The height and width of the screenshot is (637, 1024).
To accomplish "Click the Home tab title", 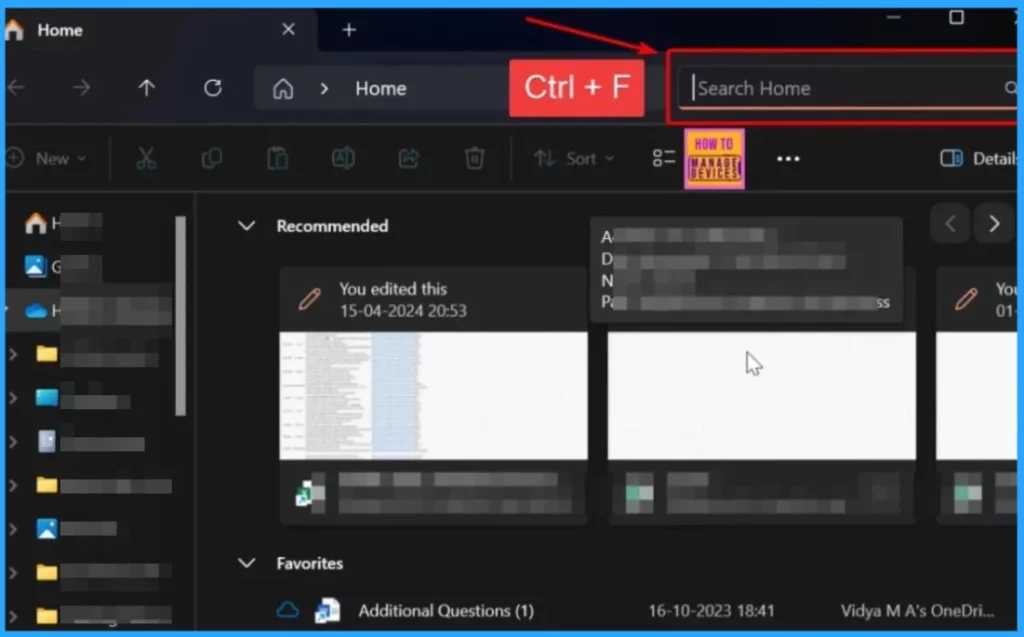I will pyautogui.click(x=59, y=30).
